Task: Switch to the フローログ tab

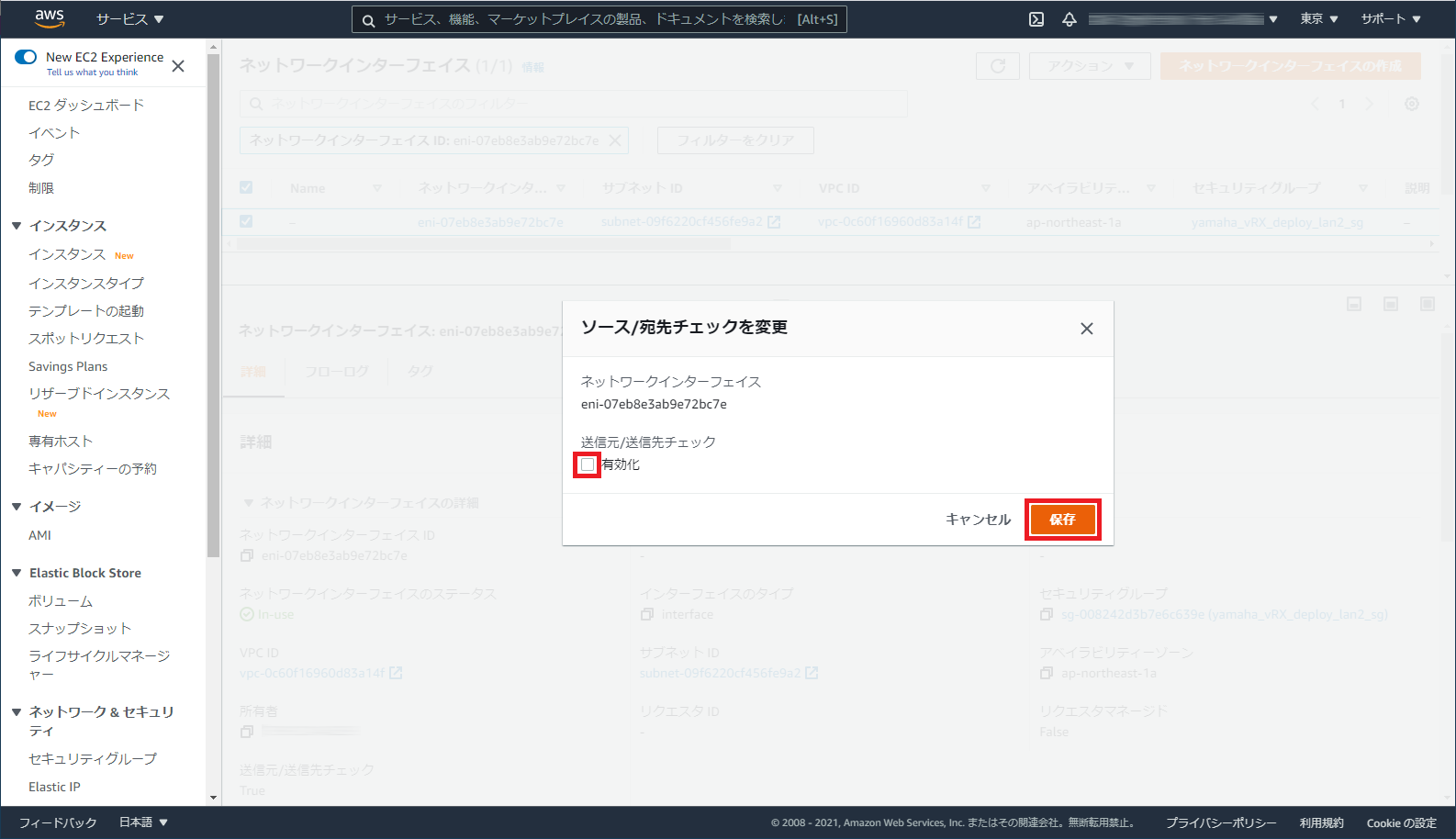Action: (336, 372)
